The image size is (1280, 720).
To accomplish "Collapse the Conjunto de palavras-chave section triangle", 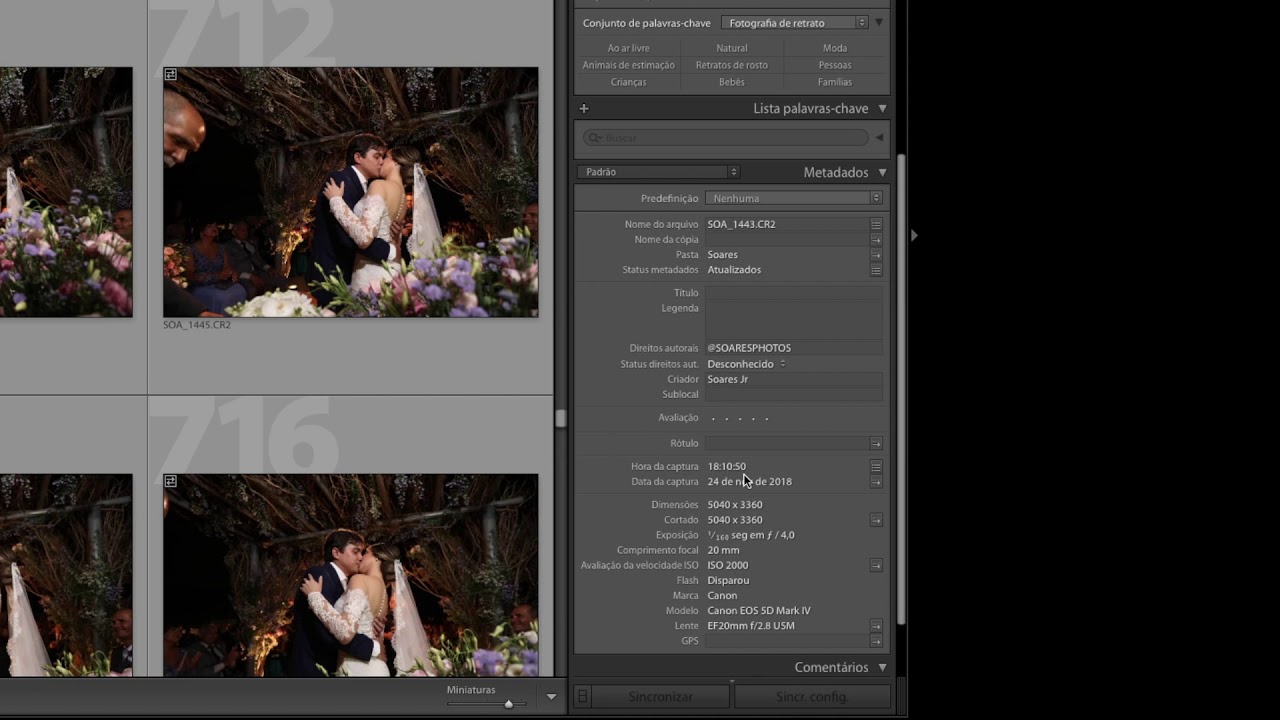I will coord(879,23).
